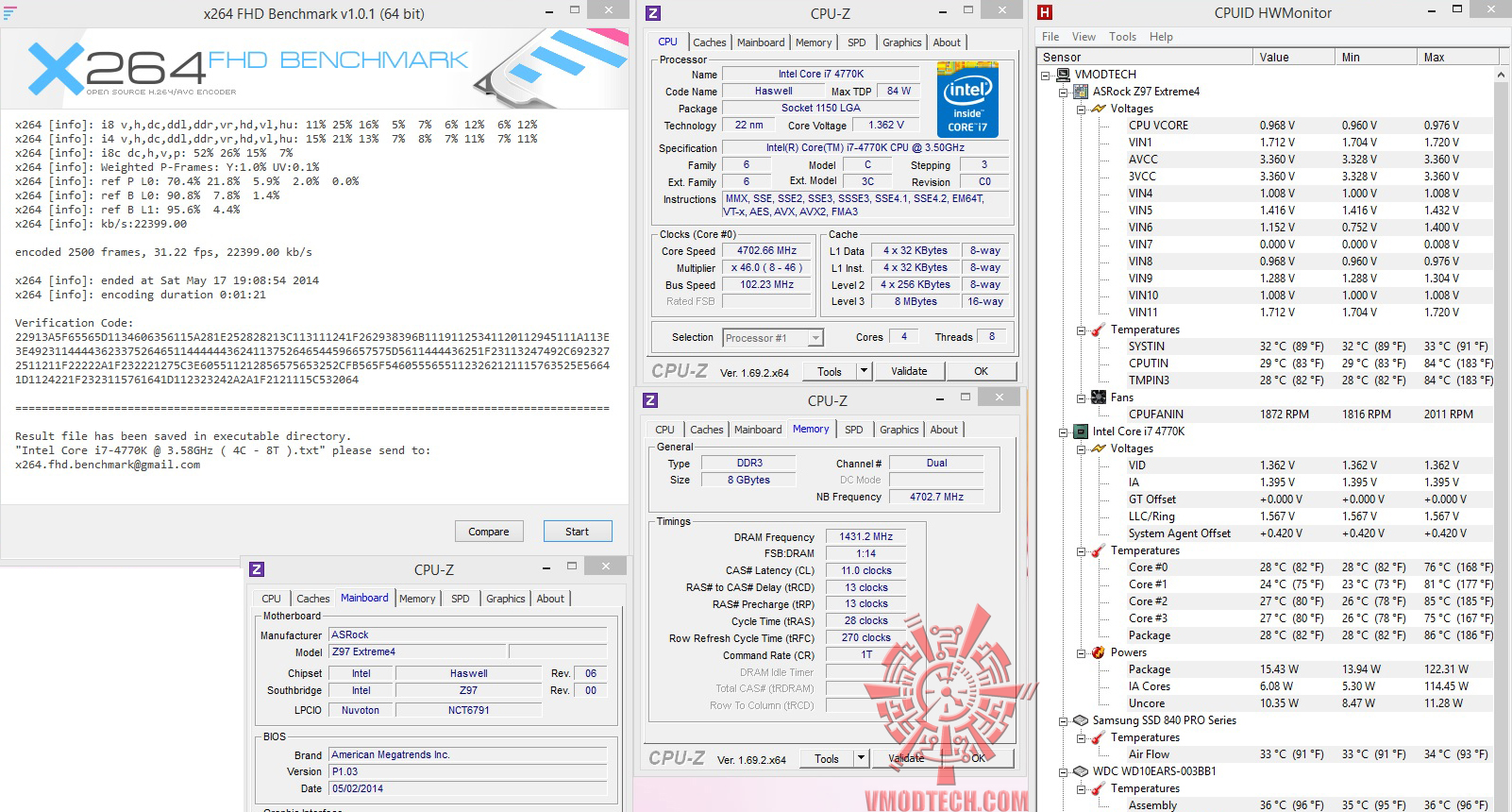The image size is (1512, 812).
Task: Open Tools dropdown arrow beside Validate in CPU-Z
Action: pyautogui.click(x=863, y=371)
